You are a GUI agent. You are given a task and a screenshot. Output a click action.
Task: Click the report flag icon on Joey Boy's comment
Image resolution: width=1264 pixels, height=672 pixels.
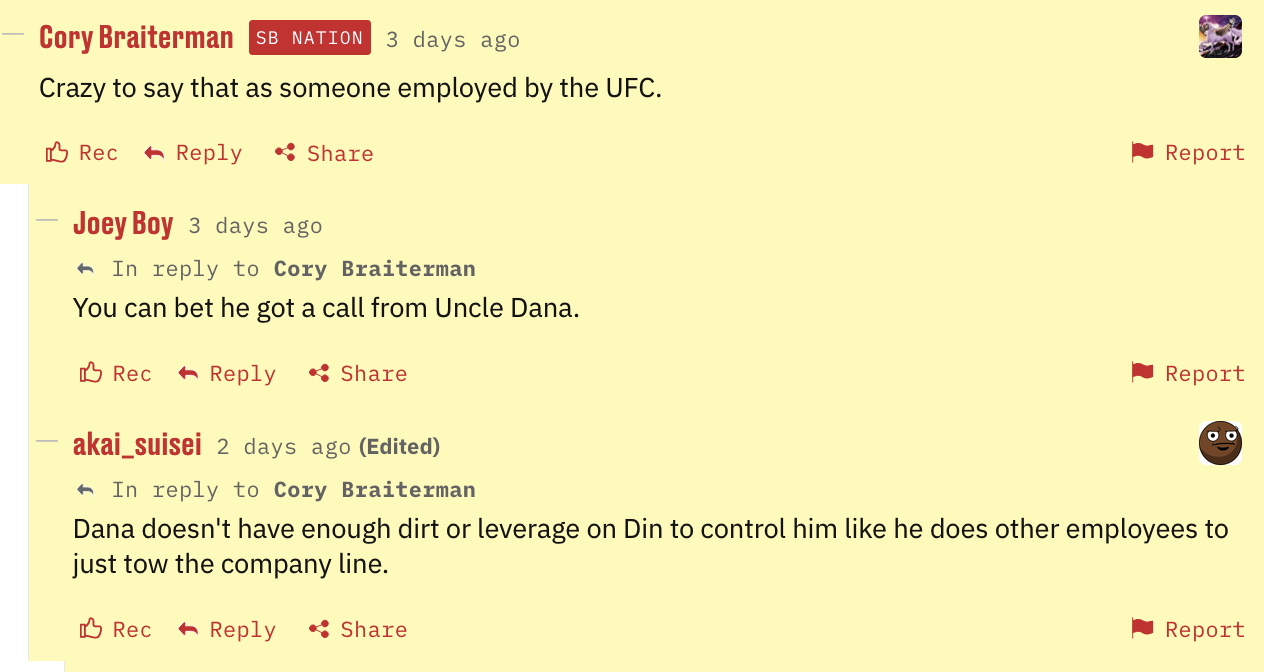[x=1142, y=374]
